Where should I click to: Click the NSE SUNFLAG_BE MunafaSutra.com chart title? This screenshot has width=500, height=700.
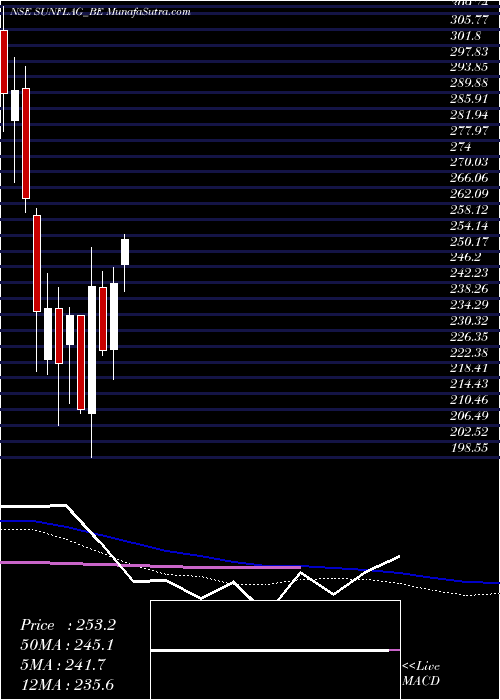tap(101, 12)
